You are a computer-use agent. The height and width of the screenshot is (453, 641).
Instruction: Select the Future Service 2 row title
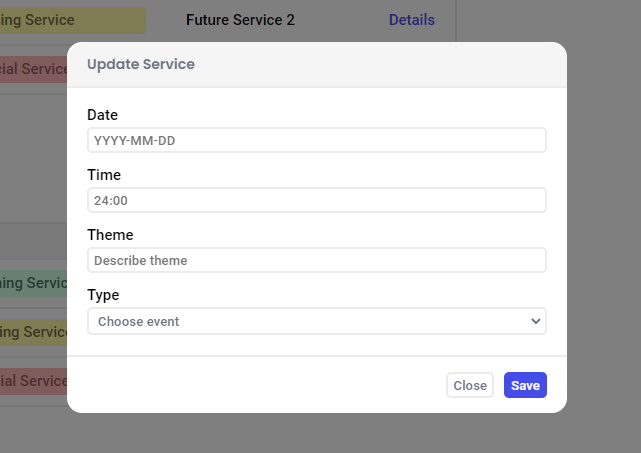[240, 20]
